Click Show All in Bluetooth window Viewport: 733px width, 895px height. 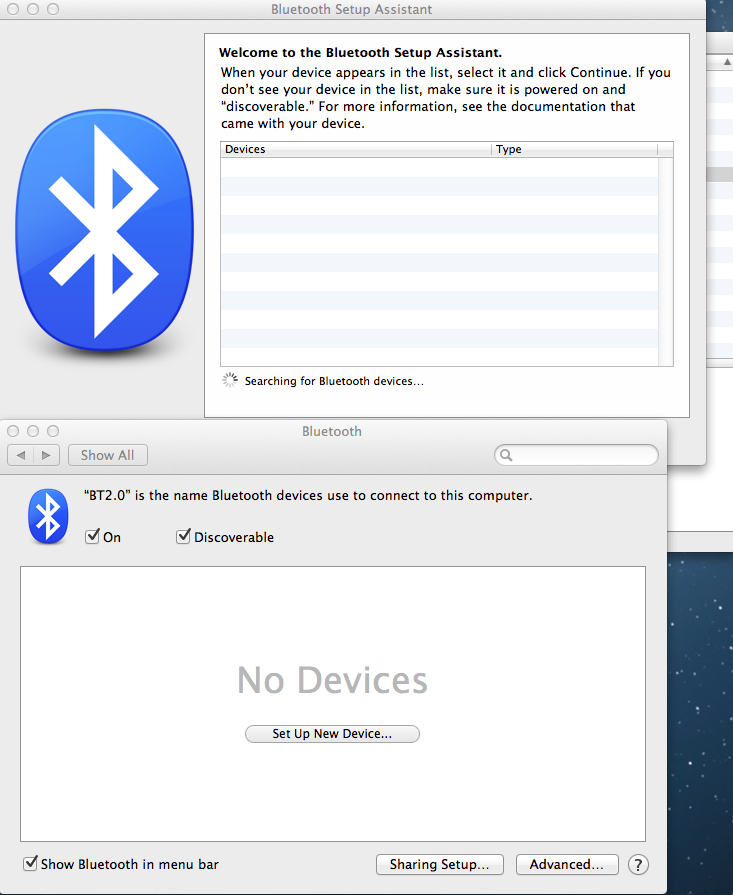click(107, 455)
